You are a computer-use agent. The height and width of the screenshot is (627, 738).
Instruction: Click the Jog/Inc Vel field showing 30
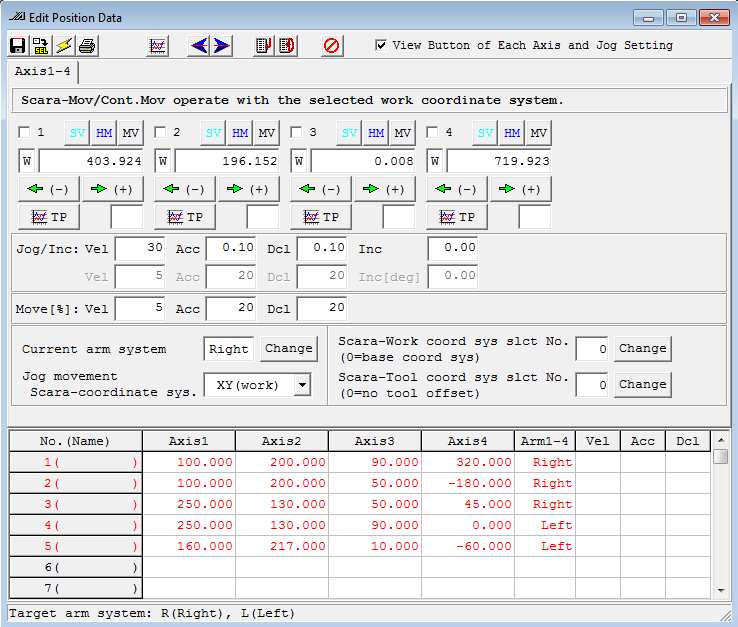(140, 248)
